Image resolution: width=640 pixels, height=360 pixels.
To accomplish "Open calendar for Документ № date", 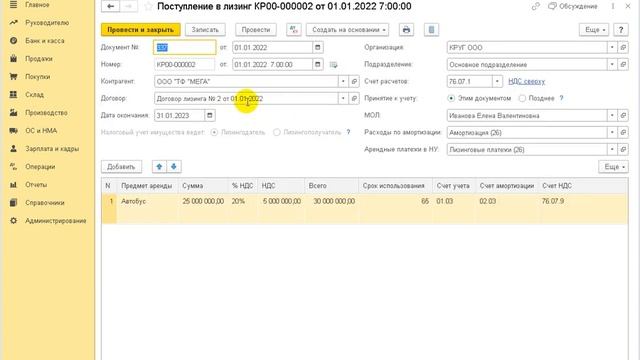I will coord(318,47).
